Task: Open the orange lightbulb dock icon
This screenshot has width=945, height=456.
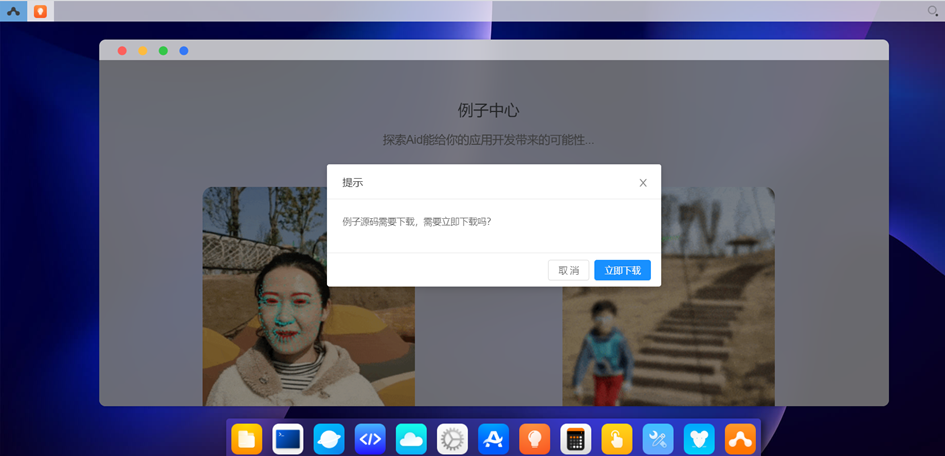Action: [535, 439]
